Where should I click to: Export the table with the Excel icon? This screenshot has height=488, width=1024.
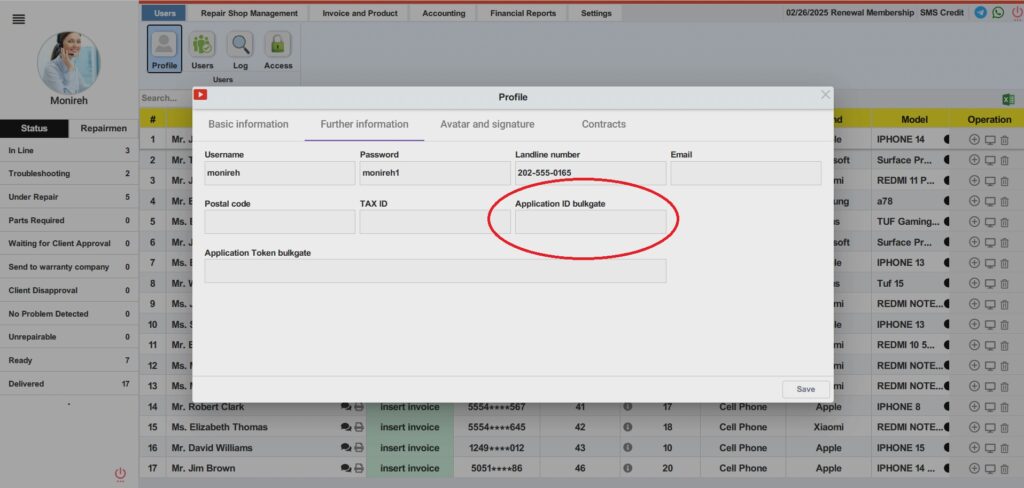pyautogui.click(x=1008, y=99)
